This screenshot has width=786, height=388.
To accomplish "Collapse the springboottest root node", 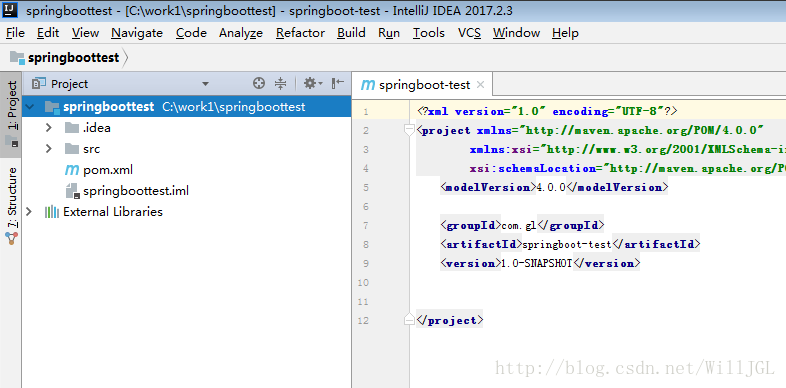I will (x=30, y=107).
